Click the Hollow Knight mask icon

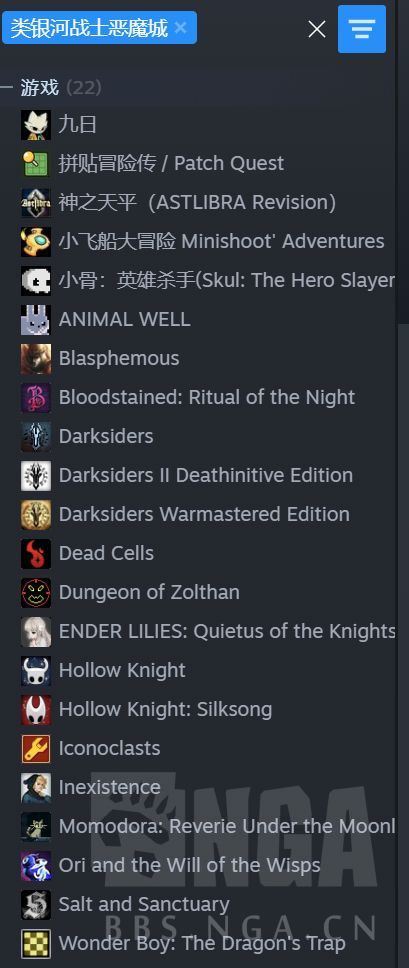tap(36, 670)
